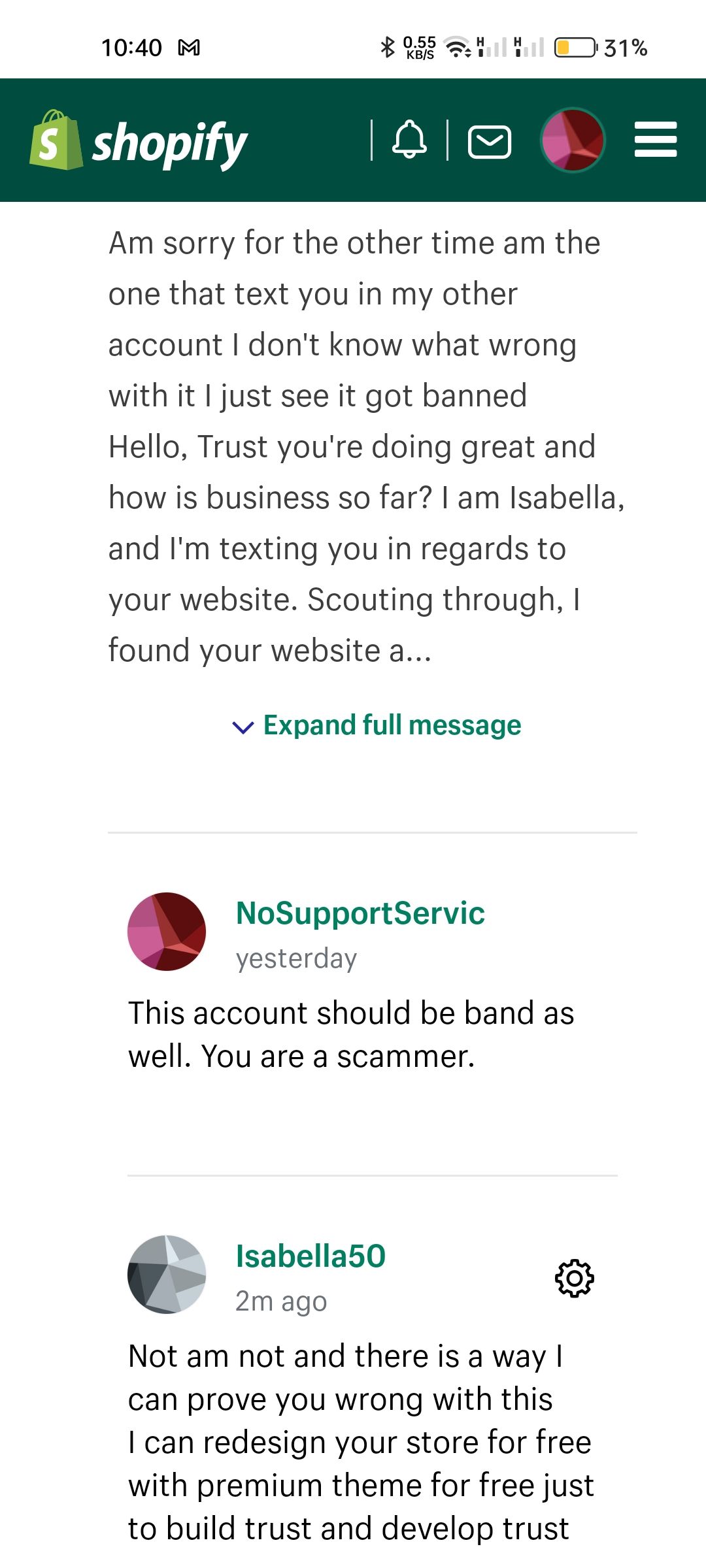The width and height of the screenshot is (706, 1568).
Task: Open the notifications bell
Action: click(x=409, y=140)
